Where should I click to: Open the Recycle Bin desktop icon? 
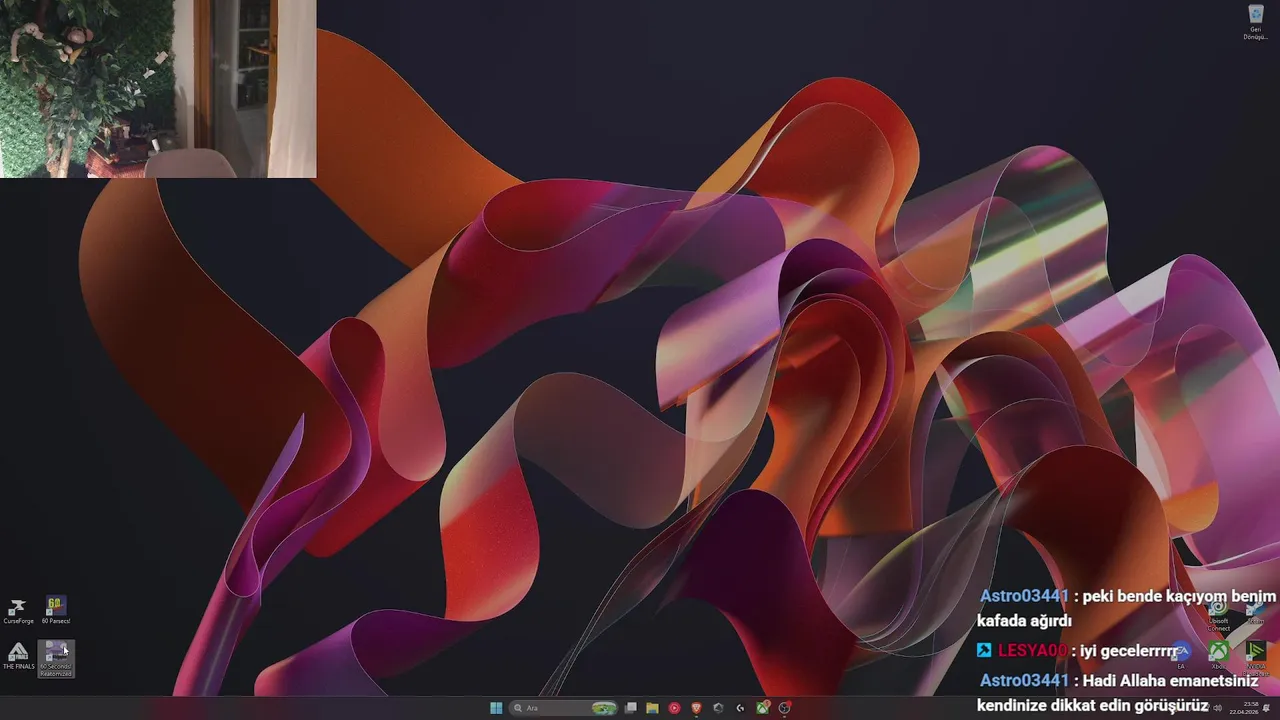1255,21
